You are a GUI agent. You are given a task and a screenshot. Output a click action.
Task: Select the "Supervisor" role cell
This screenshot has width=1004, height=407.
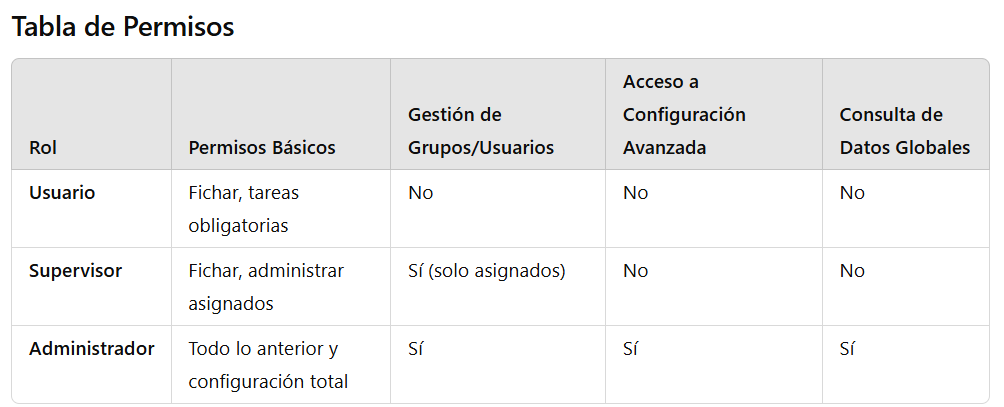tap(75, 270)
